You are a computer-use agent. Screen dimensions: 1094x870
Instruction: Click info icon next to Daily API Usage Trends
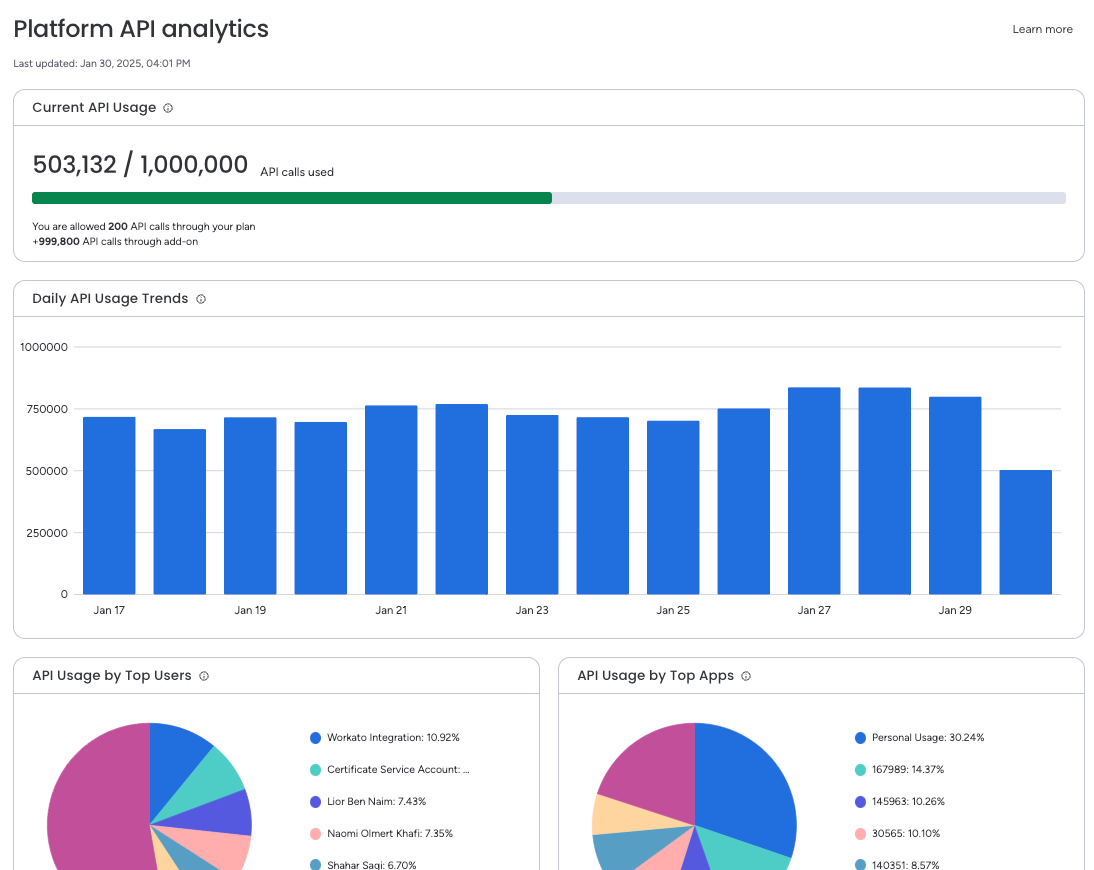201,299
